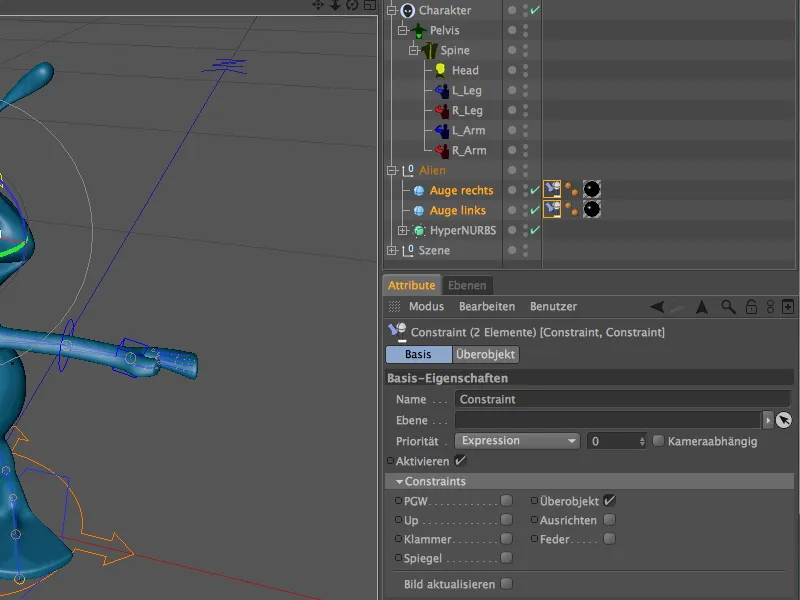Collapse the Pelvis tree node
Image resolution: width=800 pixels, height=600 pixels.
[x=403, y=31]
